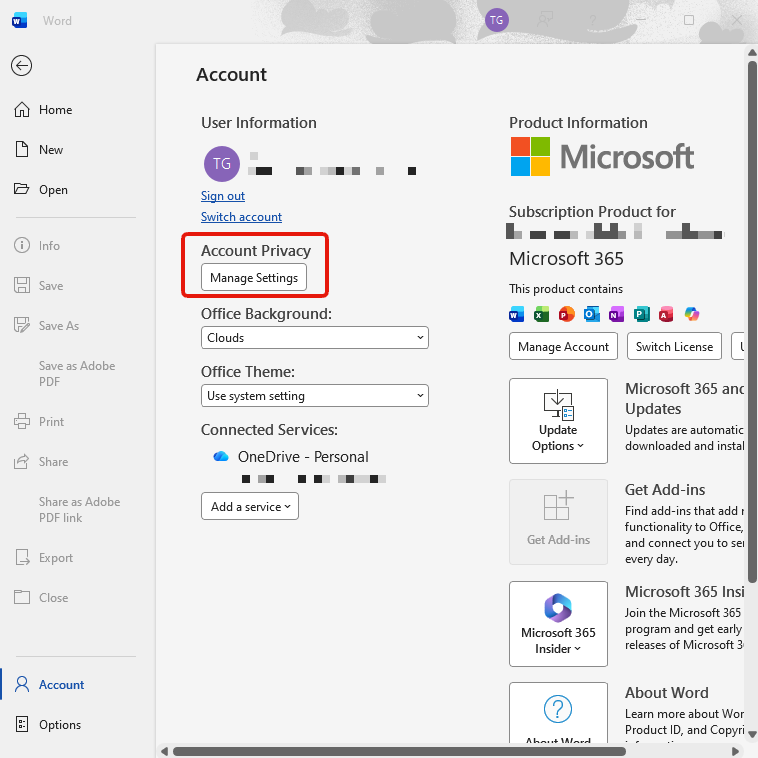Click the horizontal scrollbar thumb
The height and width of the screenshot is (758, 758).
(399, 751)
